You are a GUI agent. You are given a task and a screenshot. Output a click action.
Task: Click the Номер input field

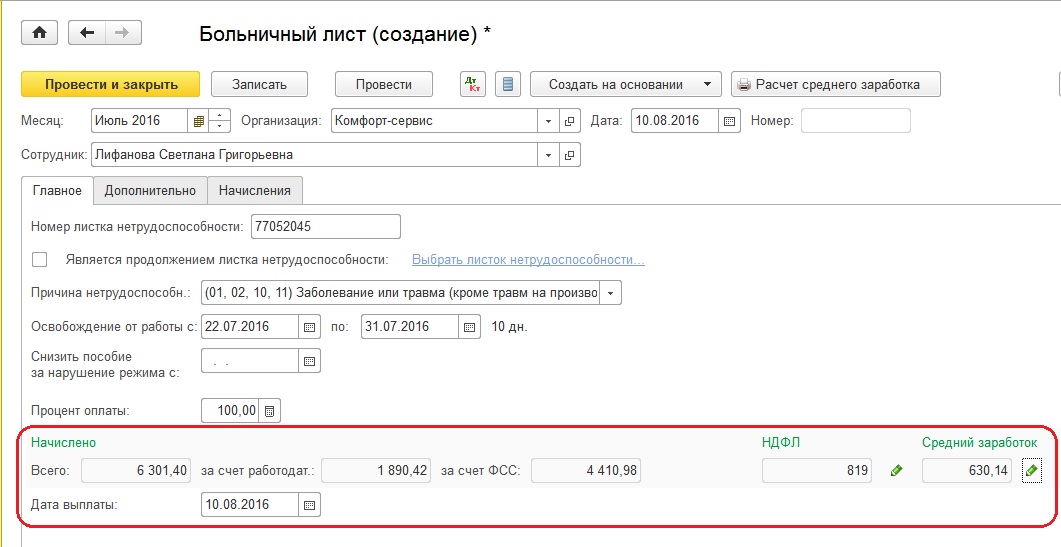coord(856,121)
